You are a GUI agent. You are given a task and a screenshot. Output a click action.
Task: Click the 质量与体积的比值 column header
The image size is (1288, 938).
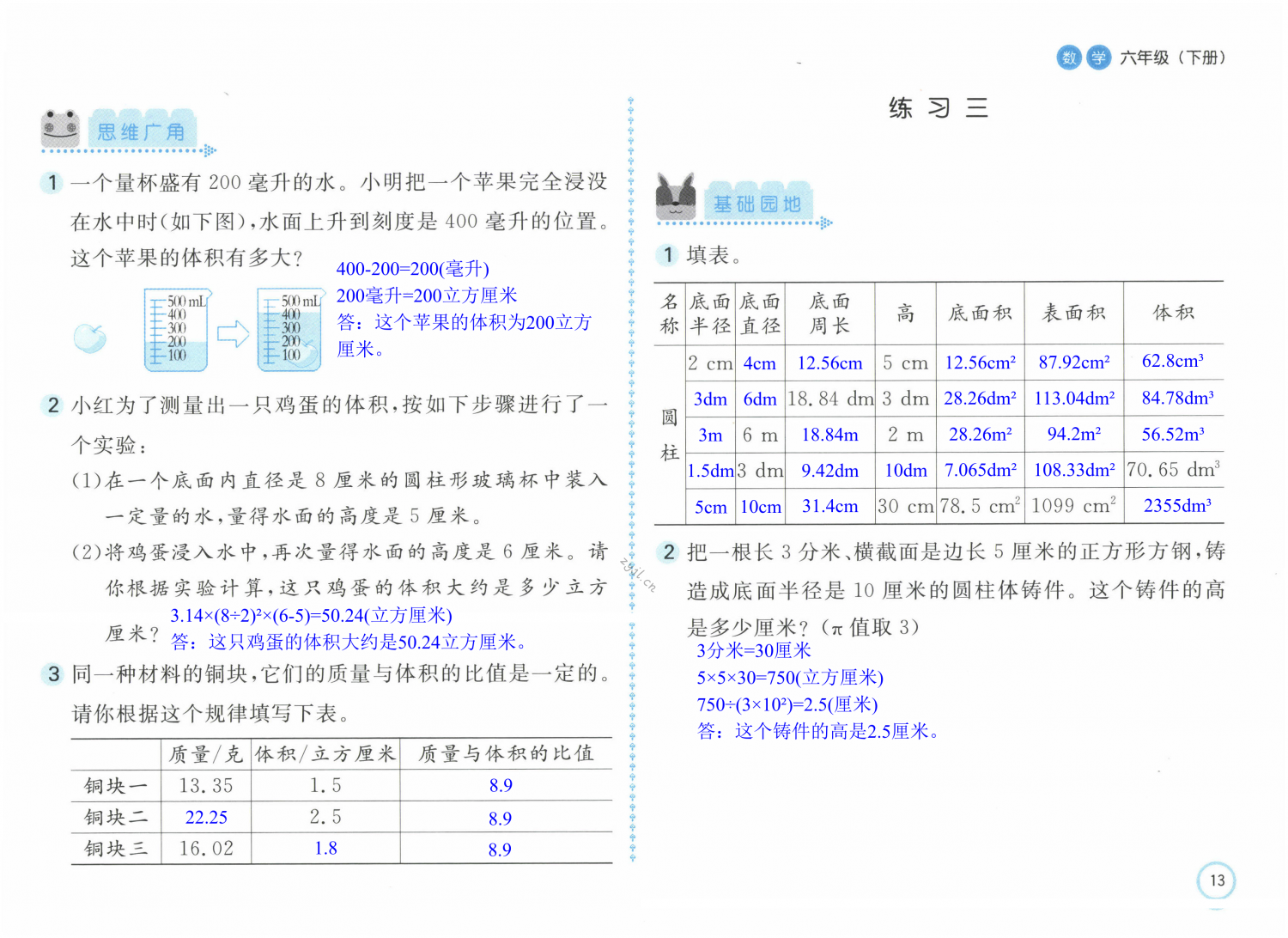[x=507, y=753]
